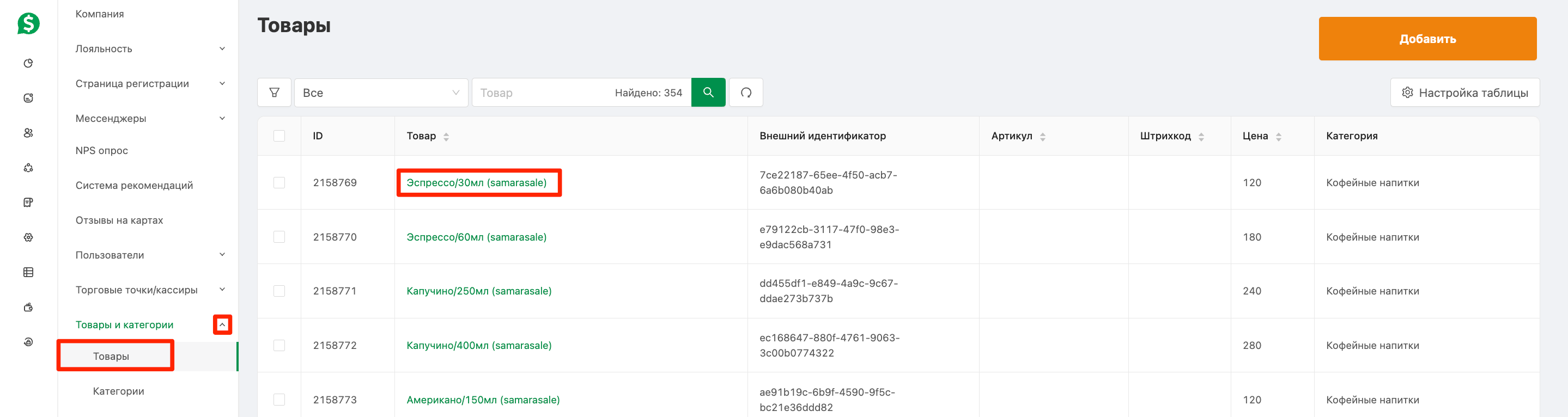Open the wallet icon in sidebar
This screenshot has height=417, width=1568.
point(28,307)
